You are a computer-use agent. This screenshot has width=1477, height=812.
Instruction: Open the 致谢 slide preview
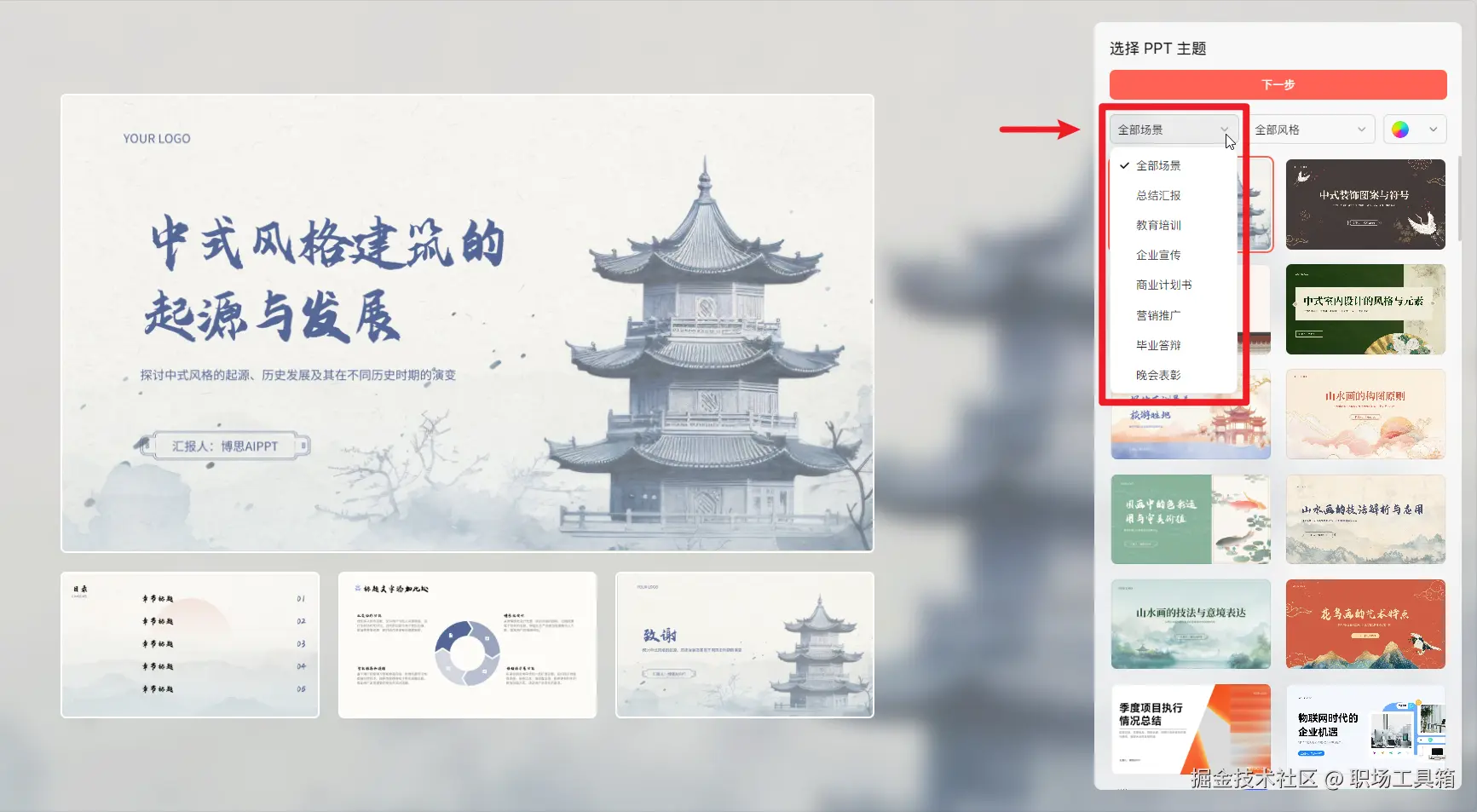click(x=743, y=643)
